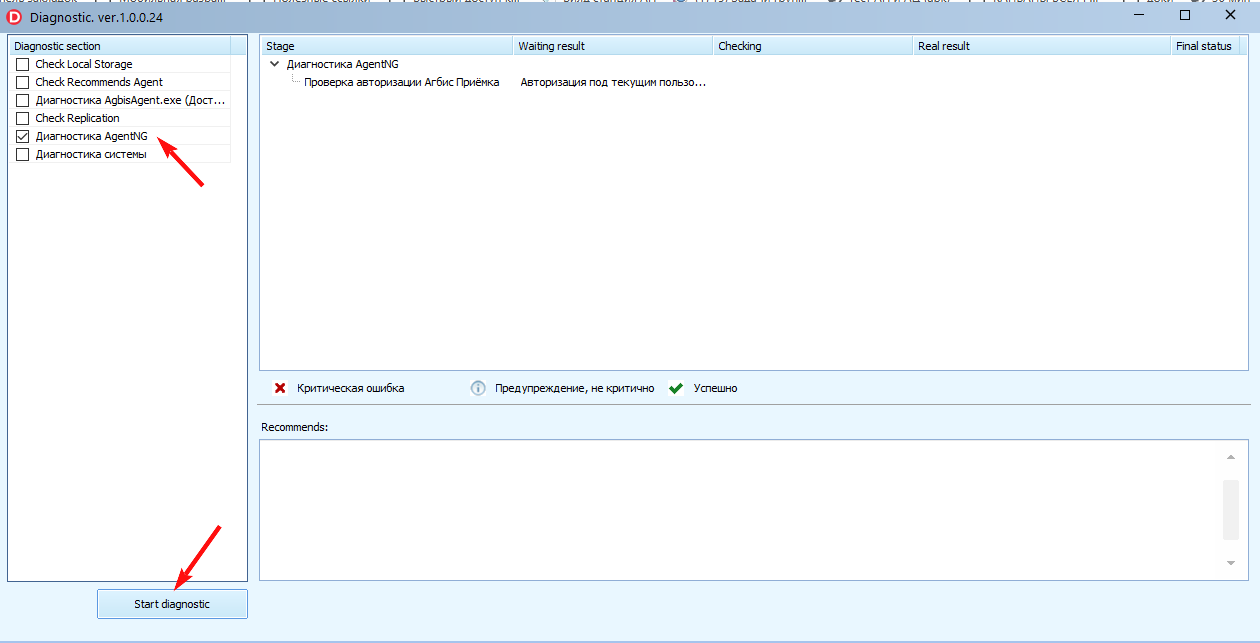Viewport: 1260px width, 643px height.
Task: Click the Recommends scrollbar down arrow
Action: click(x=1231, y=563)
